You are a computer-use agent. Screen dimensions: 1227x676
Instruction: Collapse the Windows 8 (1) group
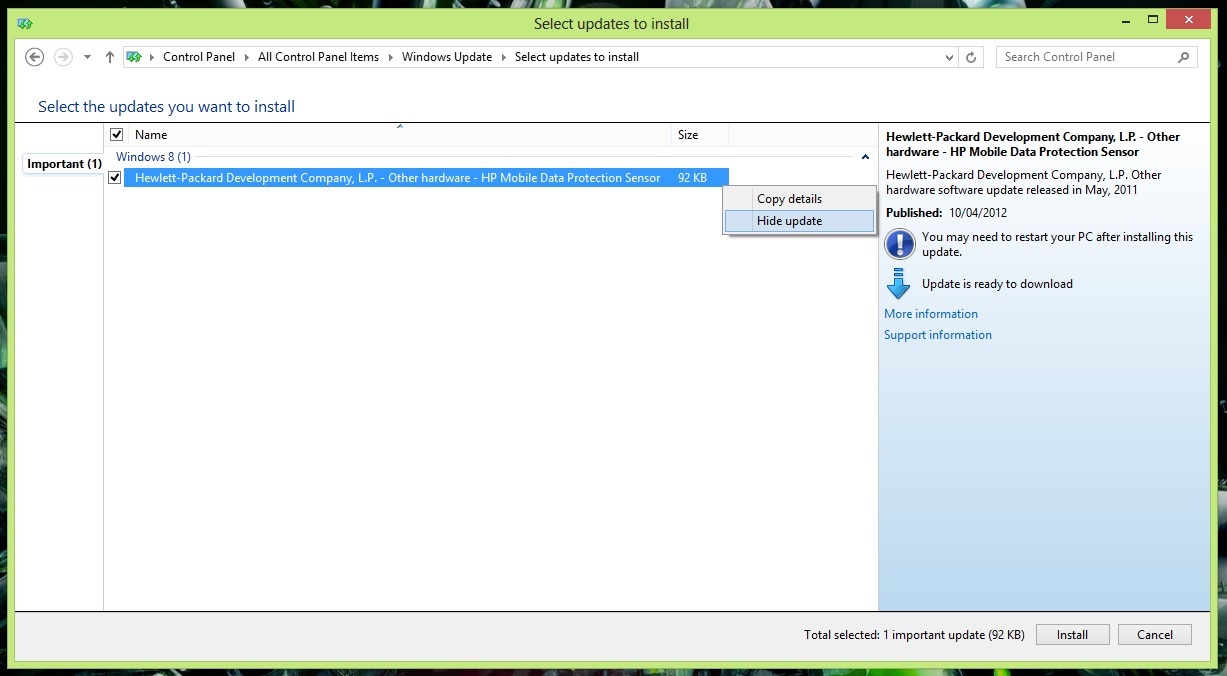pyautogui.click(x=865, y=157)
